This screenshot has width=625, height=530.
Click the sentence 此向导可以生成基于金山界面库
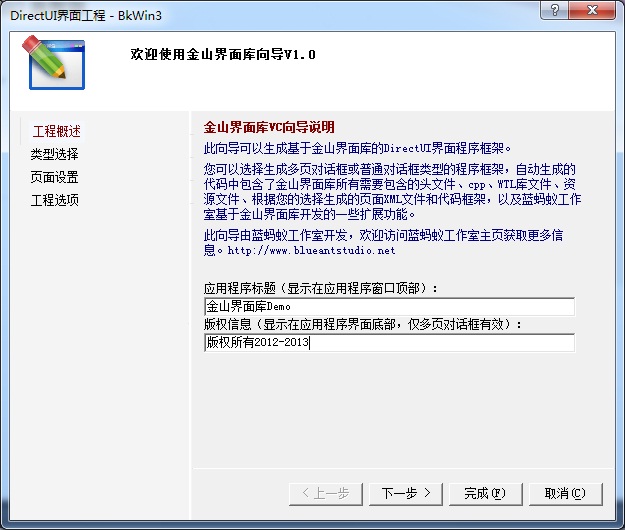point(357,148)
